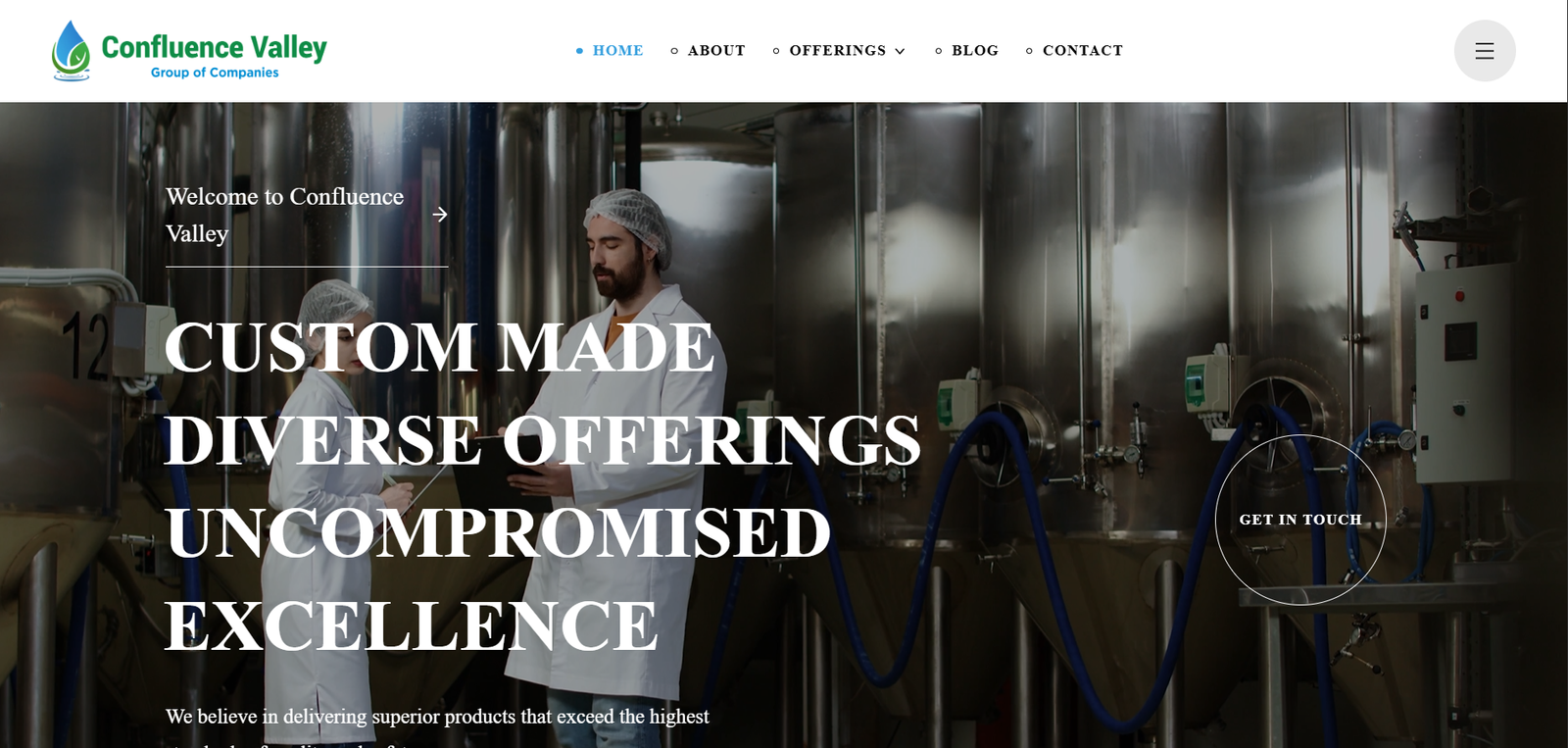
Task: Click the hollow circle bullet before BLOG
Action: (x=939, y=51)
